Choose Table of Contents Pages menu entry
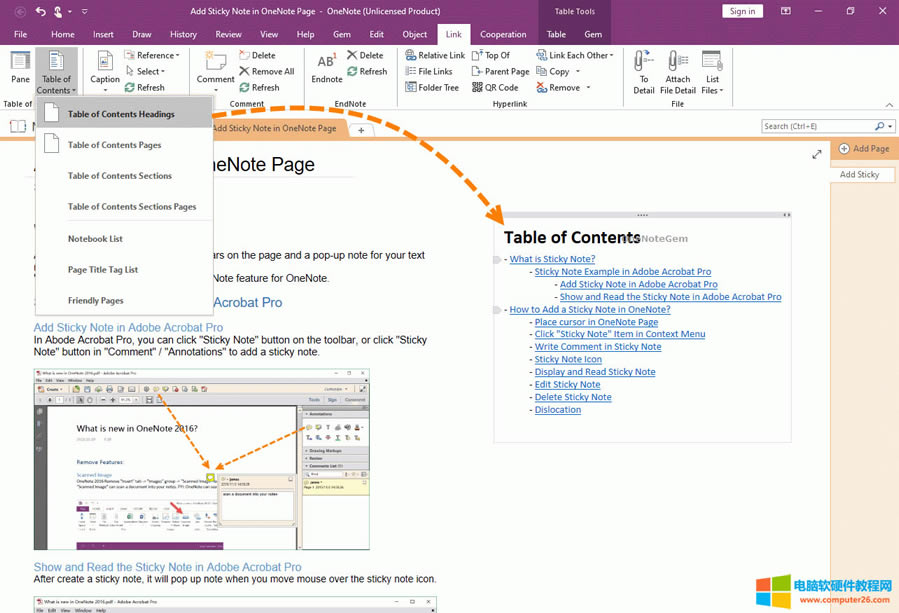Viewport: 899px width, 613px height. [114, 145]
